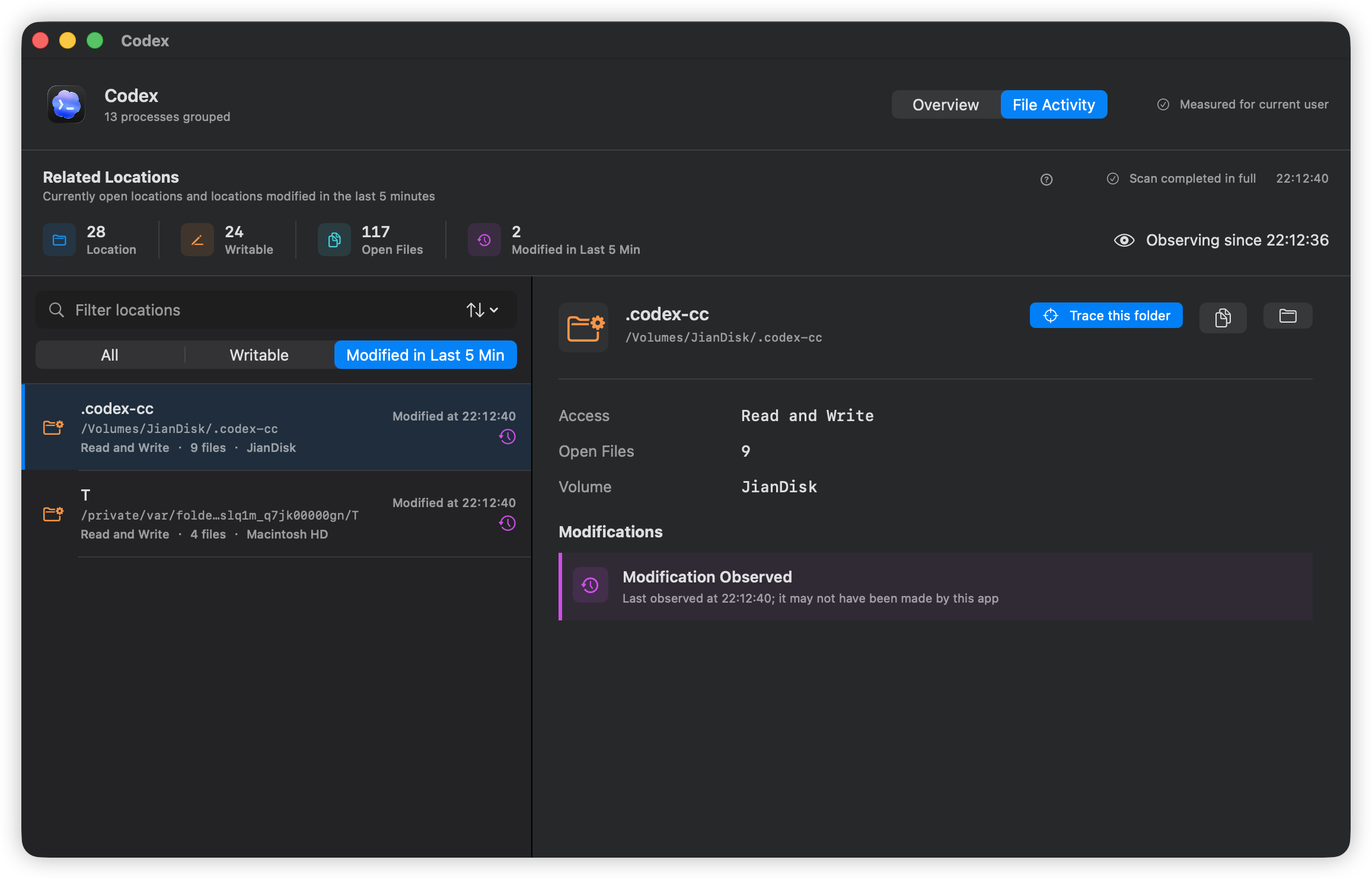
Task: Toggle the Observing eye icon
Action: click(x=1124, y=240)
